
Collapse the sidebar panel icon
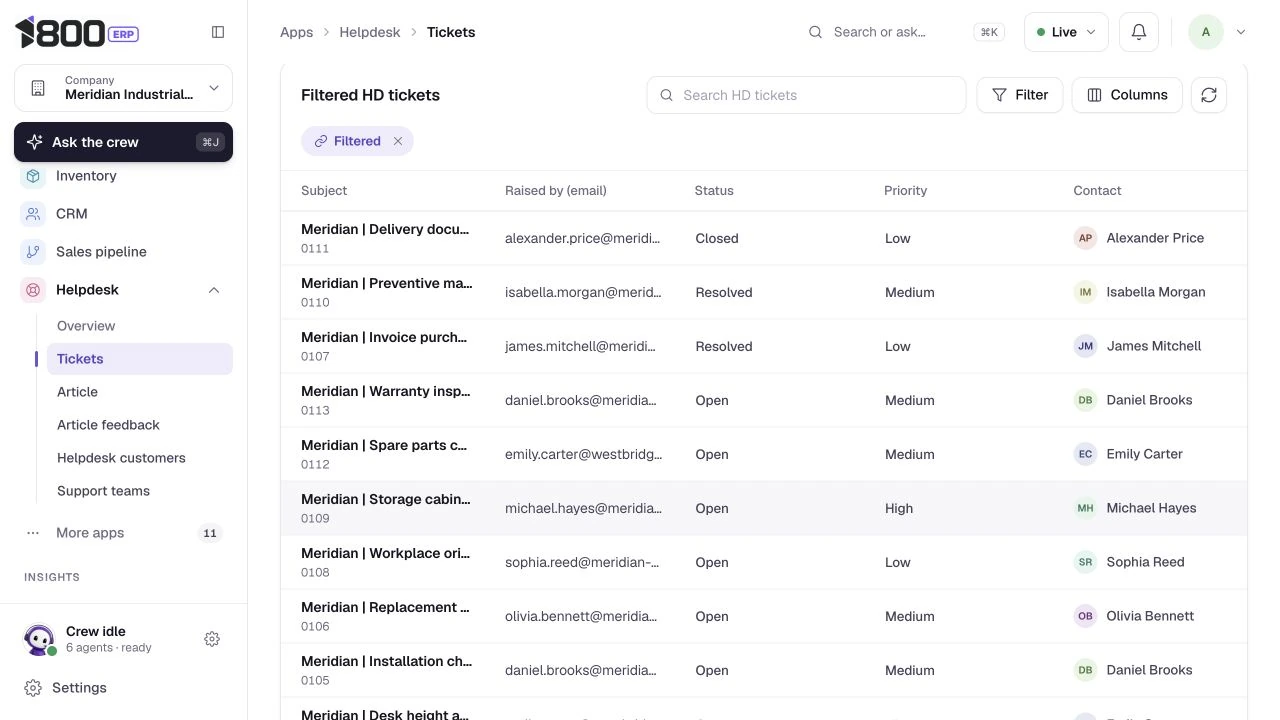coord(218,32)
